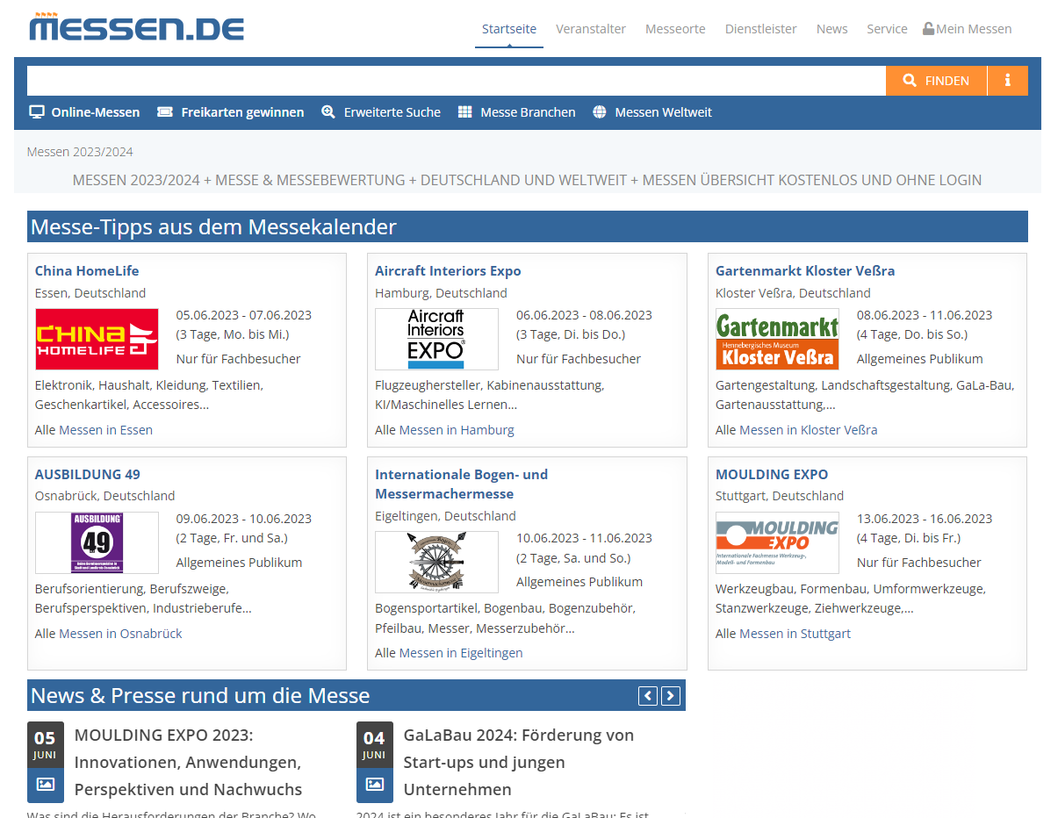The image size is (1058, 818).
Task: Select the Startseite tab
Action: click(x=509, y=29)
